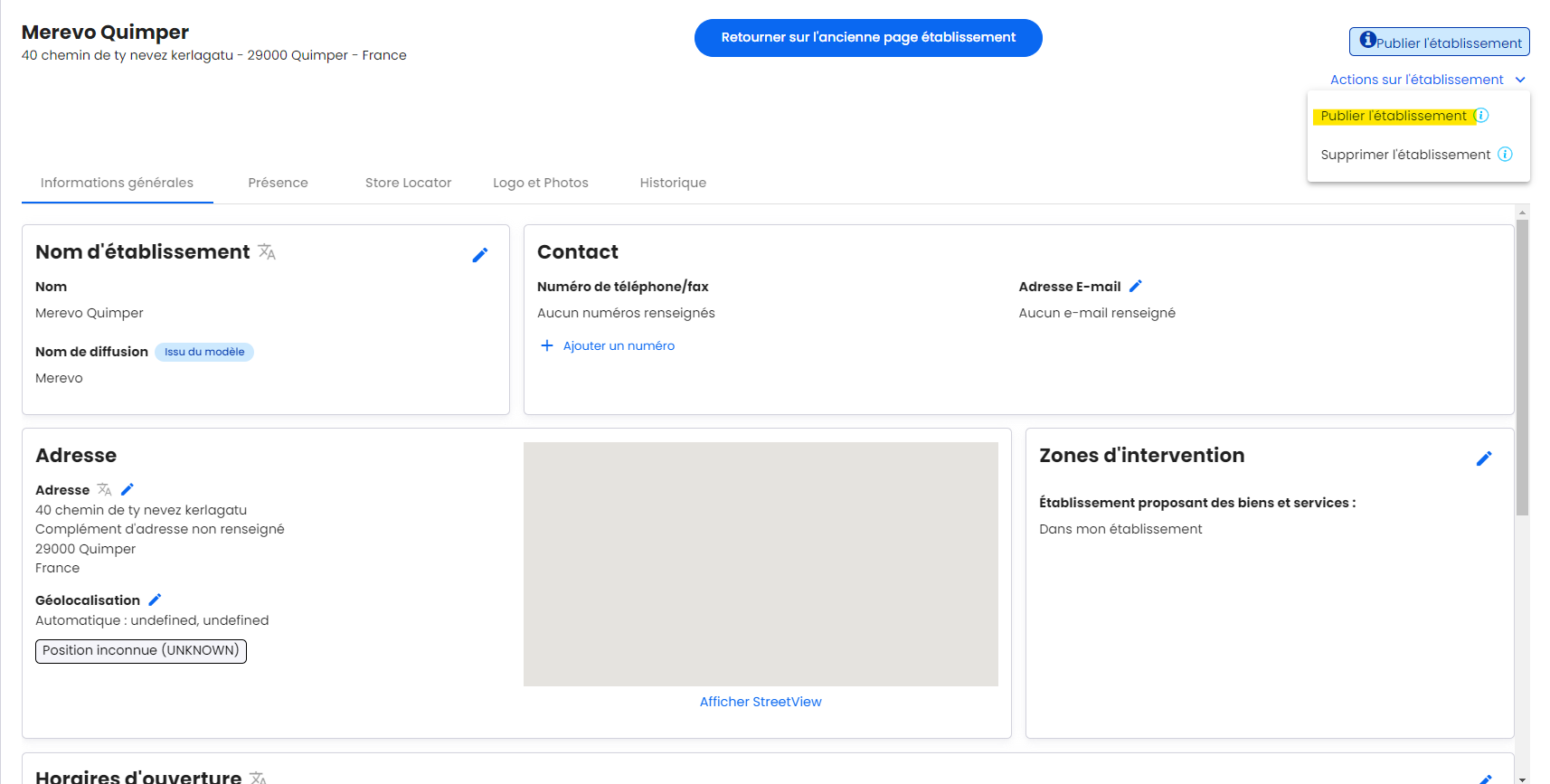Image resolution: width=1550 pixels, height=784 pixels.
Task: Open the Historique tab
Action: coord(673,183)
